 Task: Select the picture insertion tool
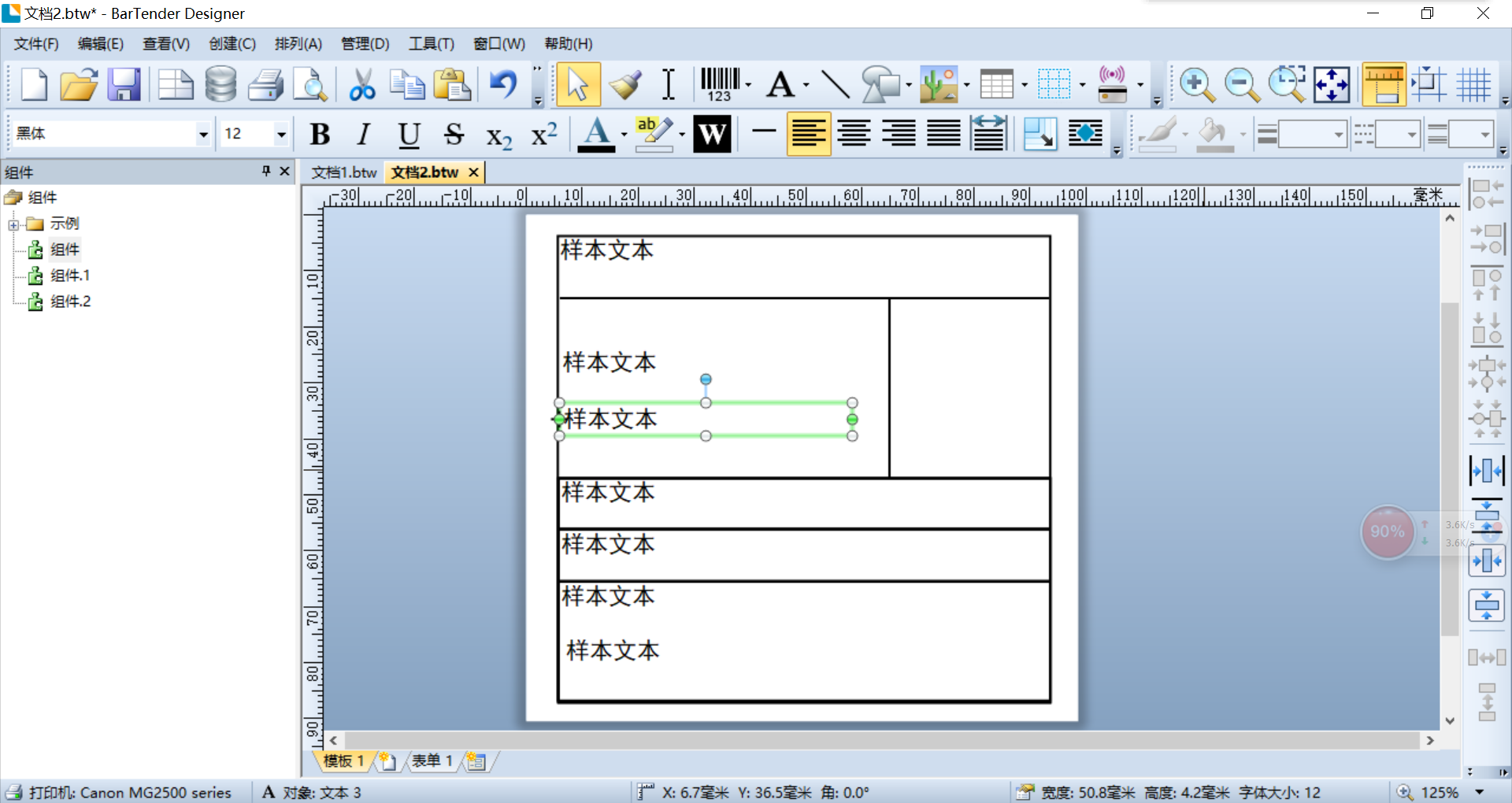pos(939,84)
